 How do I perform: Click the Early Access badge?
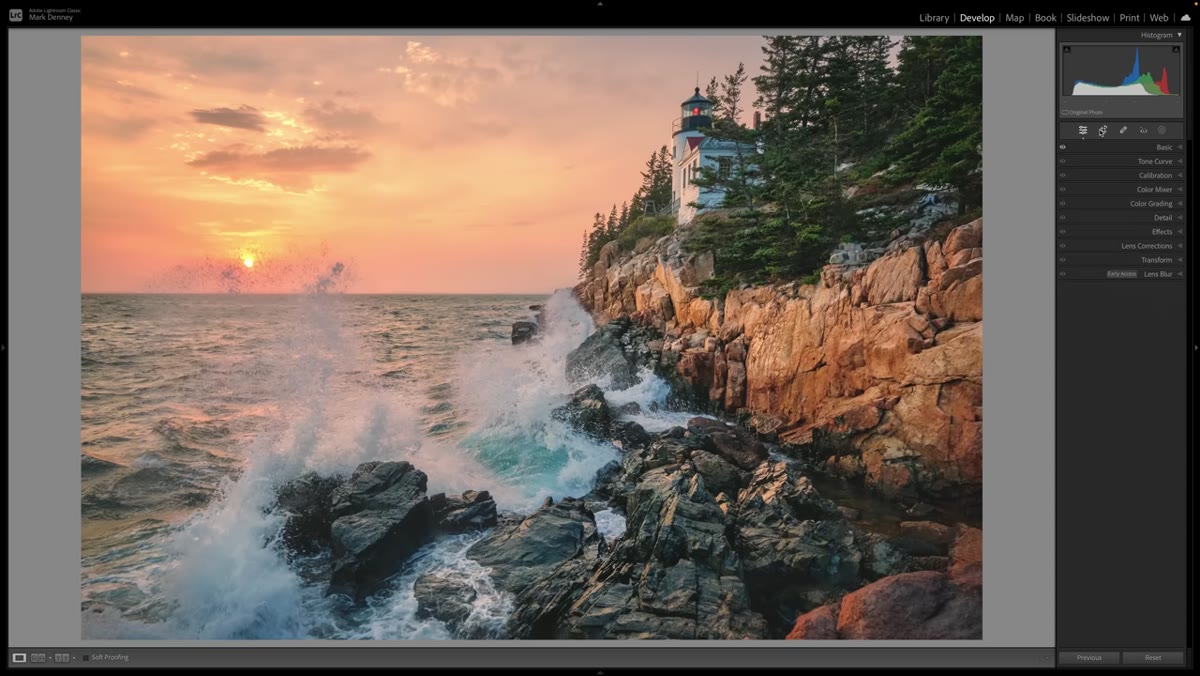1122,273
